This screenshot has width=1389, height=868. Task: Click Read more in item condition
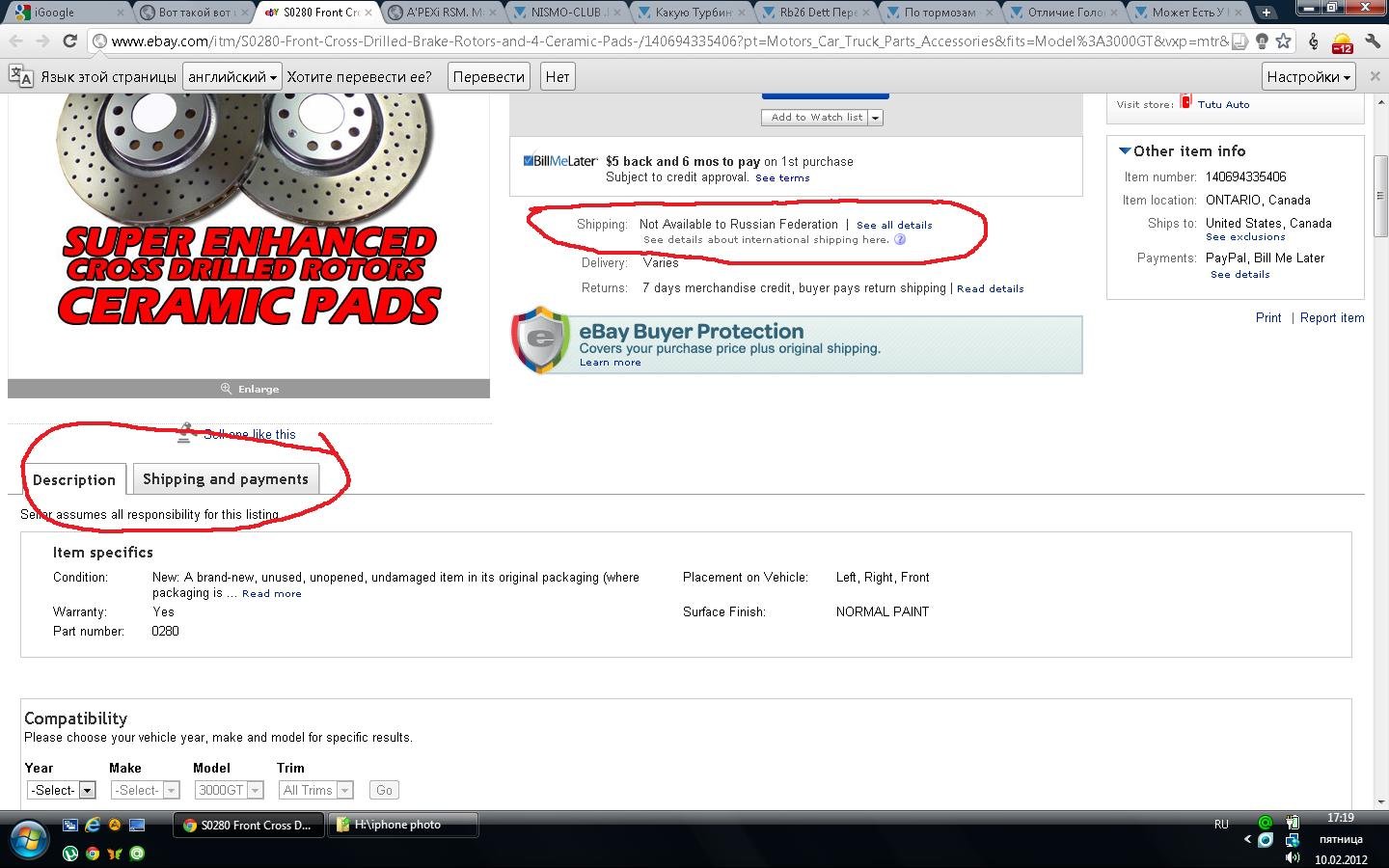click(272, 593)
